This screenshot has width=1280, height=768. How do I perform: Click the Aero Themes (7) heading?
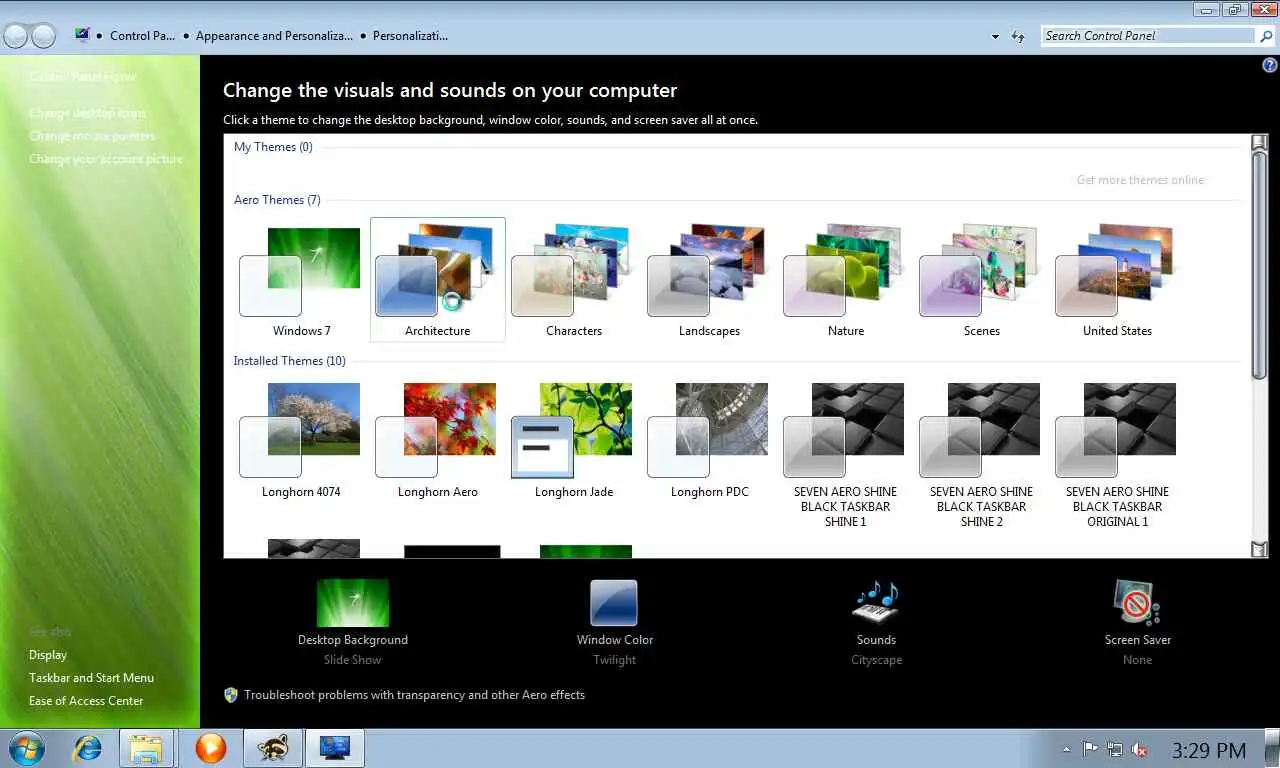tap(277, 200)
